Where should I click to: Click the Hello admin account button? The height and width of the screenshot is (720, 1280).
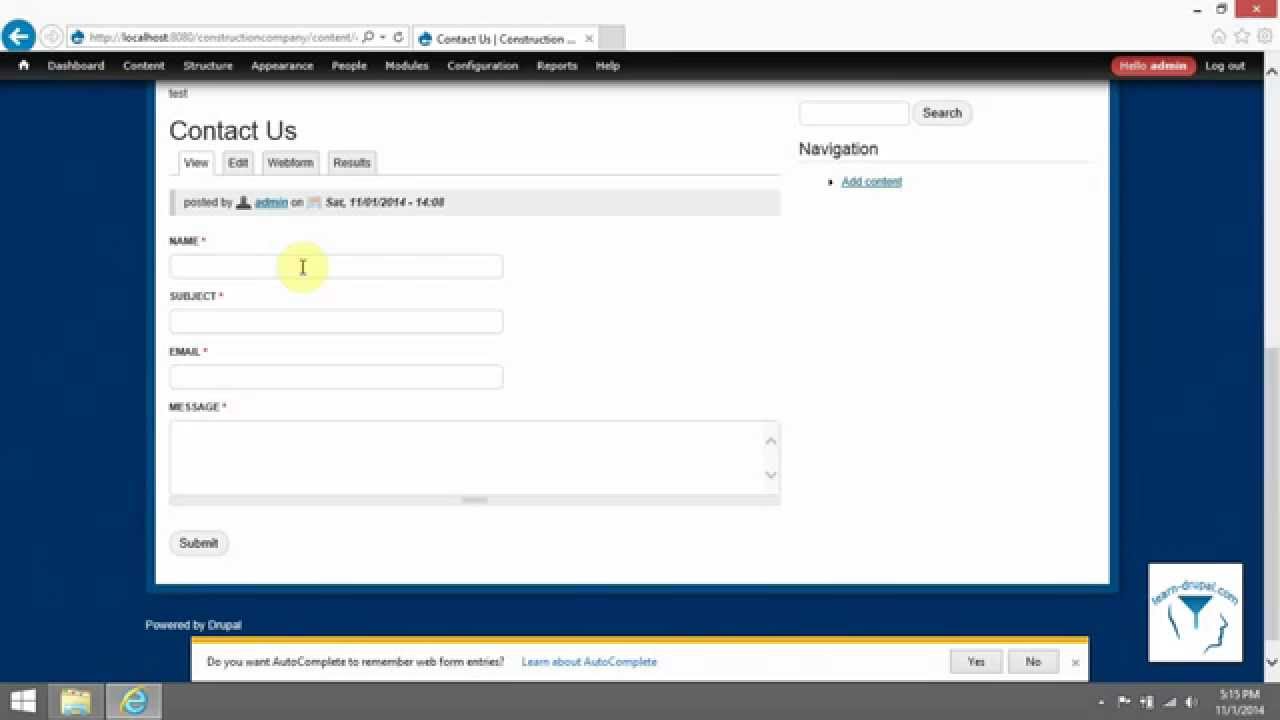(x=1153, y=66)
